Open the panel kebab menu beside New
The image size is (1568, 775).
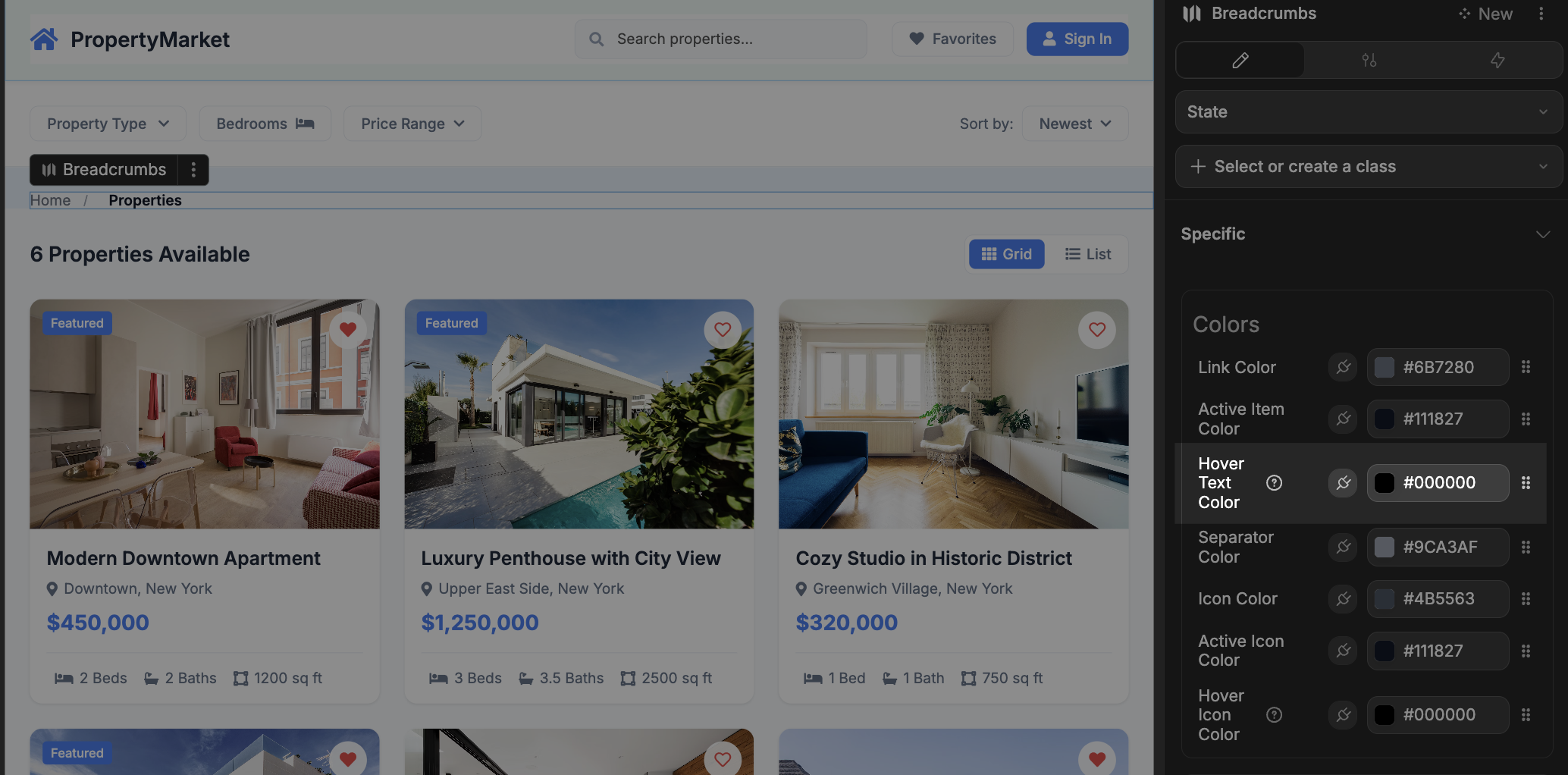click(1541, 14)
